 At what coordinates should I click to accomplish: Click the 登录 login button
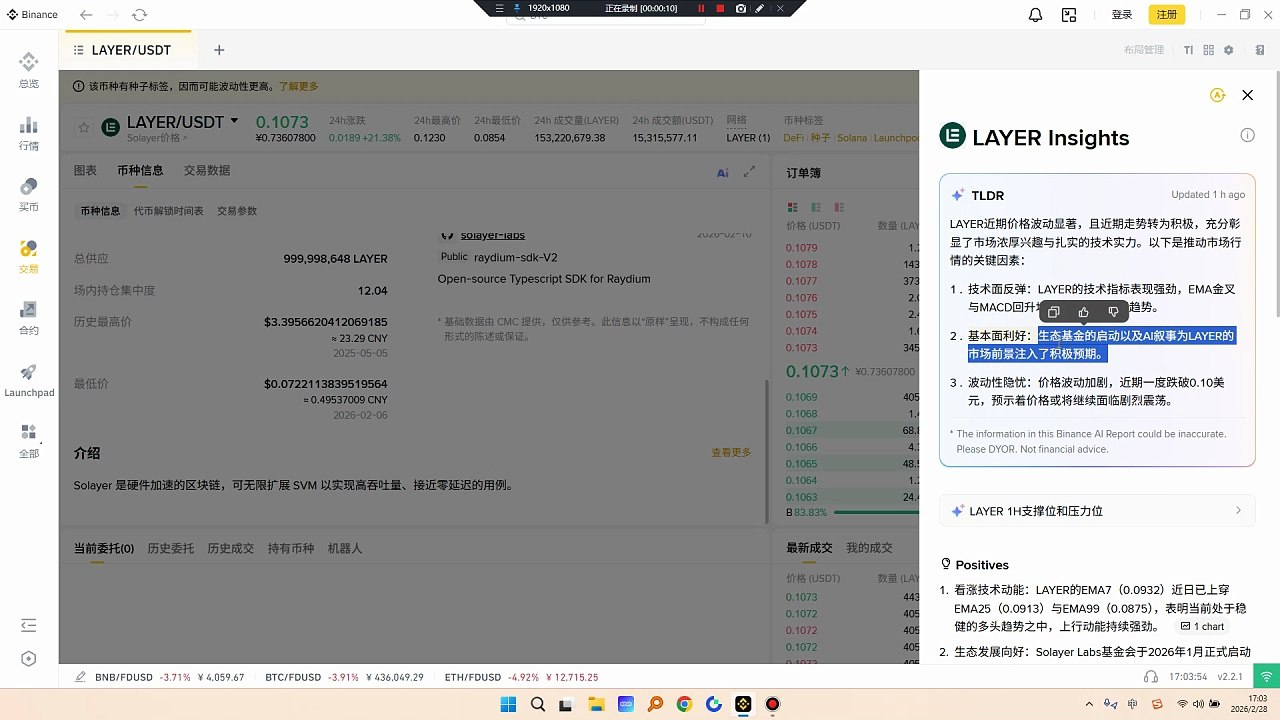(x=1122, y=15)
